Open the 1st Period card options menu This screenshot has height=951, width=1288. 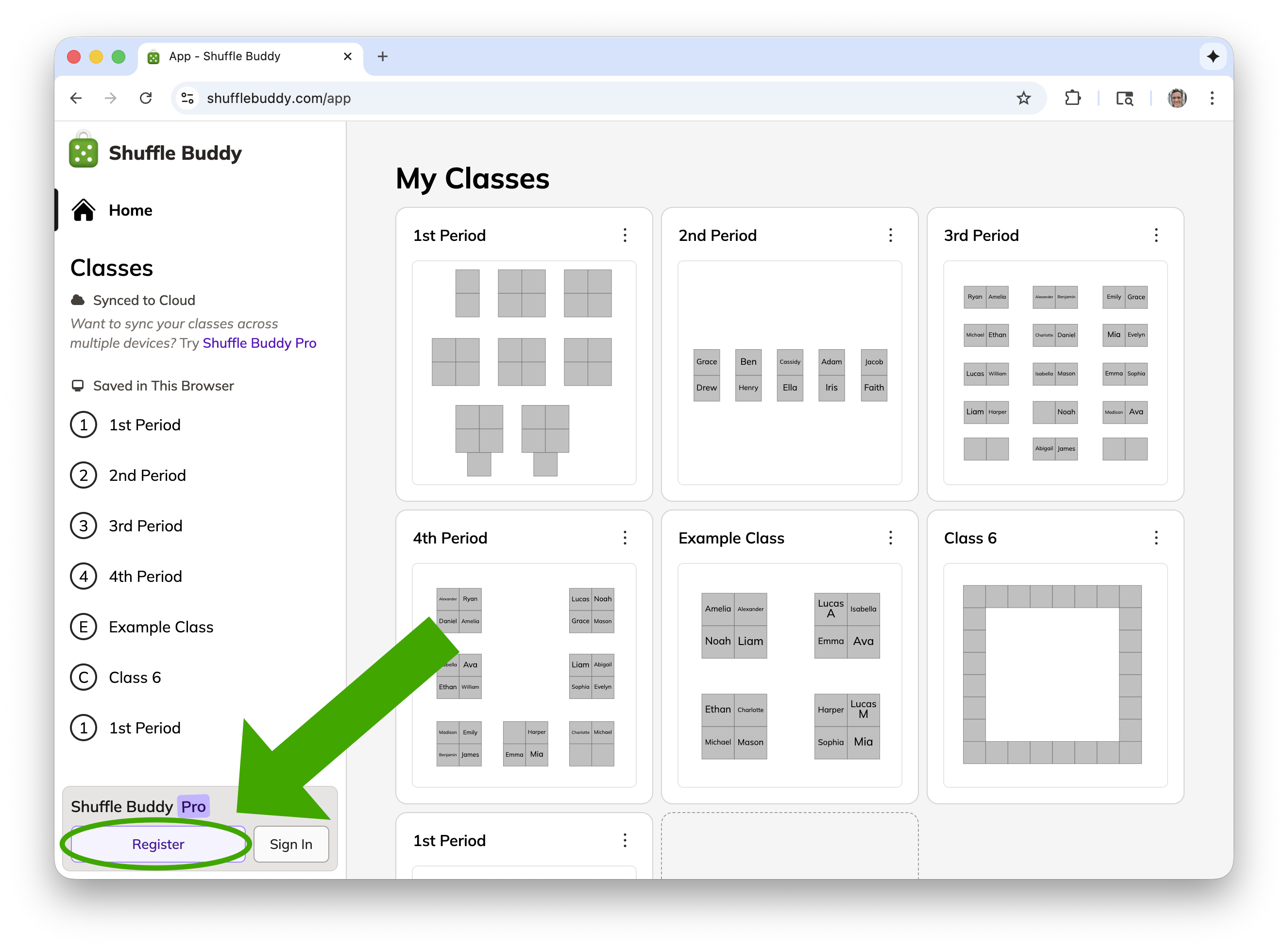click(x=625, y=236)
